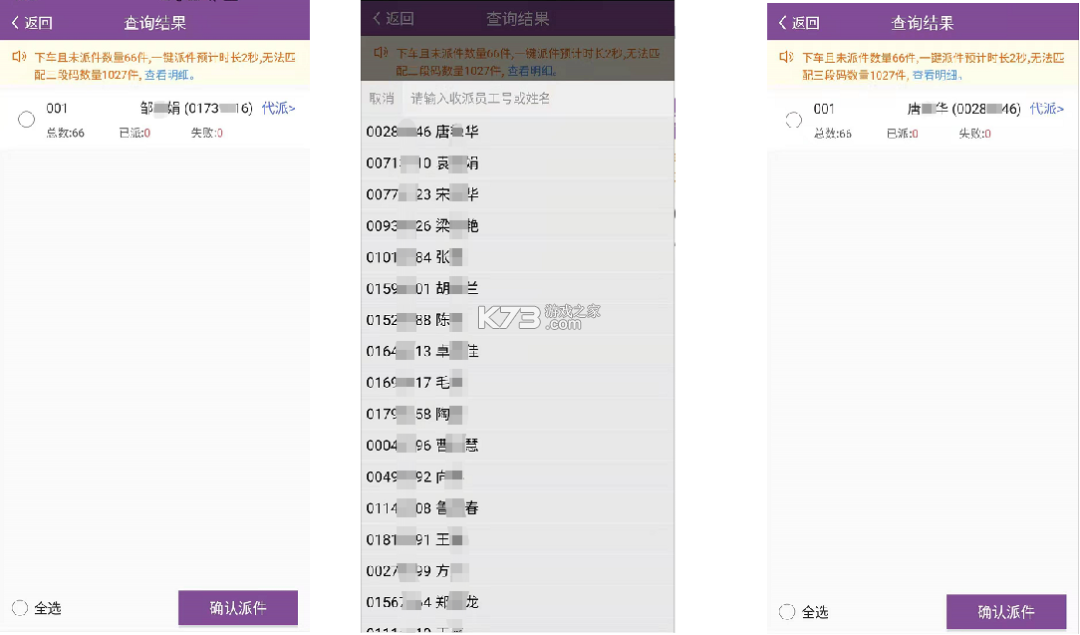Tap the 返回 label in the left navigation bar
The width and height of the screenshot is (1080, 635).
pyautogui.click(x=40, y=21)
